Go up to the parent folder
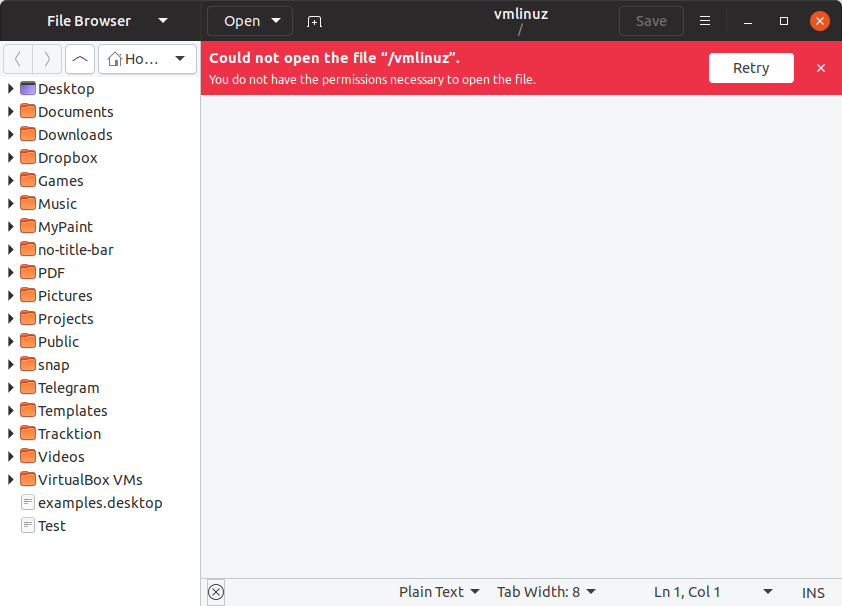 point(80,59)
